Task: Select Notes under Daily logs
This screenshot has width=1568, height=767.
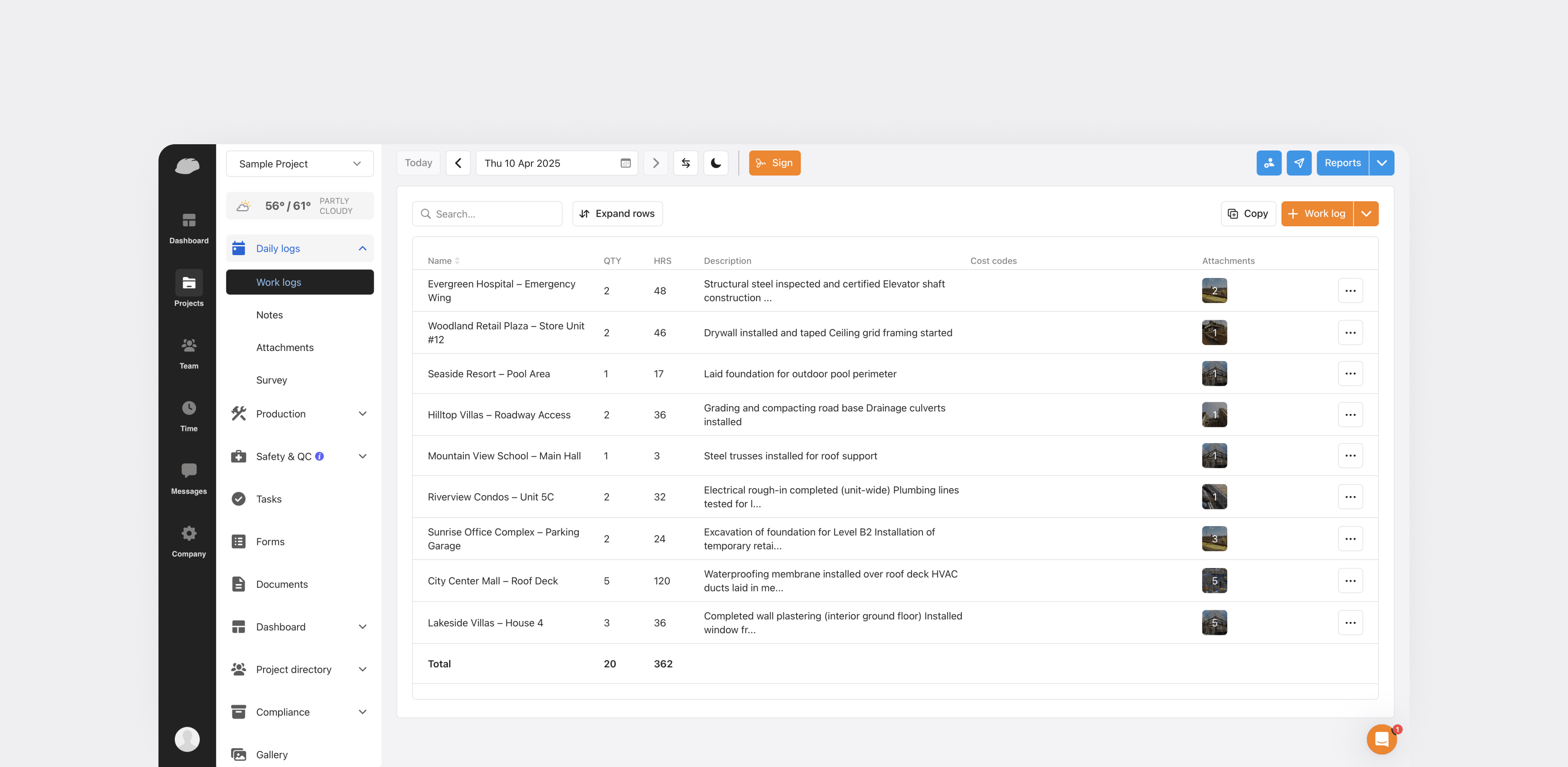Action: (270, 314)
